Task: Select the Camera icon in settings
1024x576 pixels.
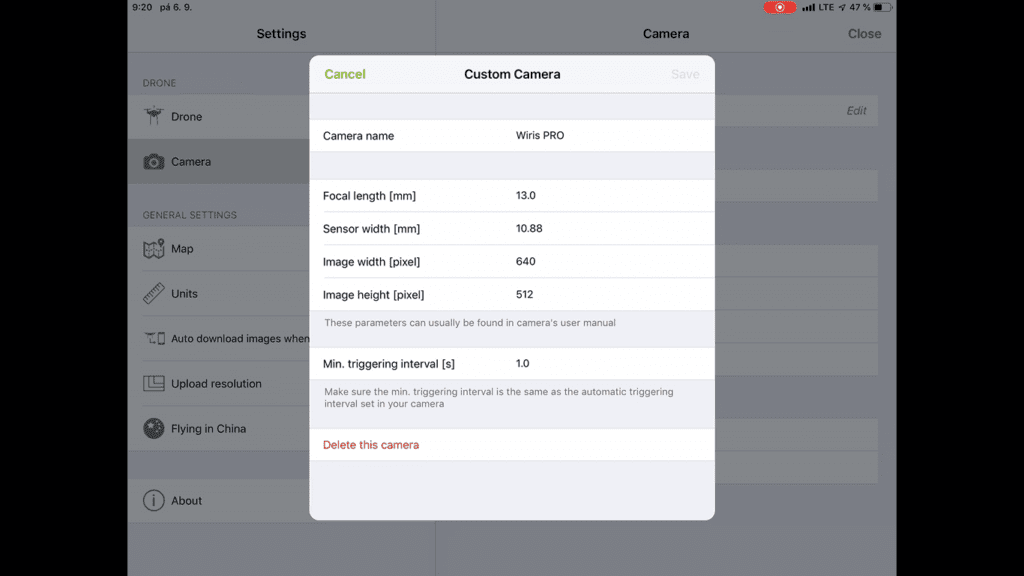Action: [x=153, y=161]
